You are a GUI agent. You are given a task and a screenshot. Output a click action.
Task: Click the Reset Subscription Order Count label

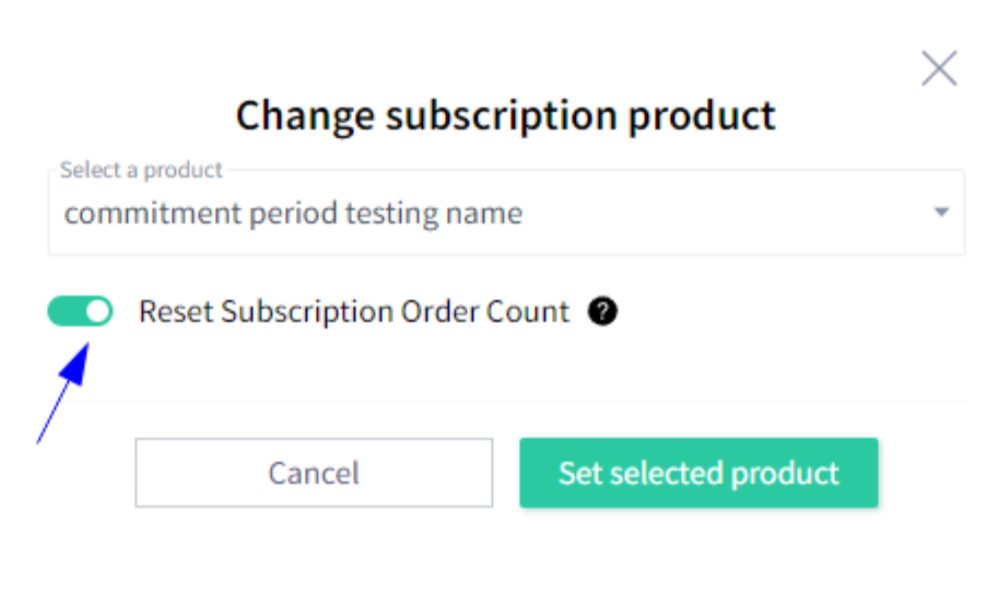tap(354, 312)
